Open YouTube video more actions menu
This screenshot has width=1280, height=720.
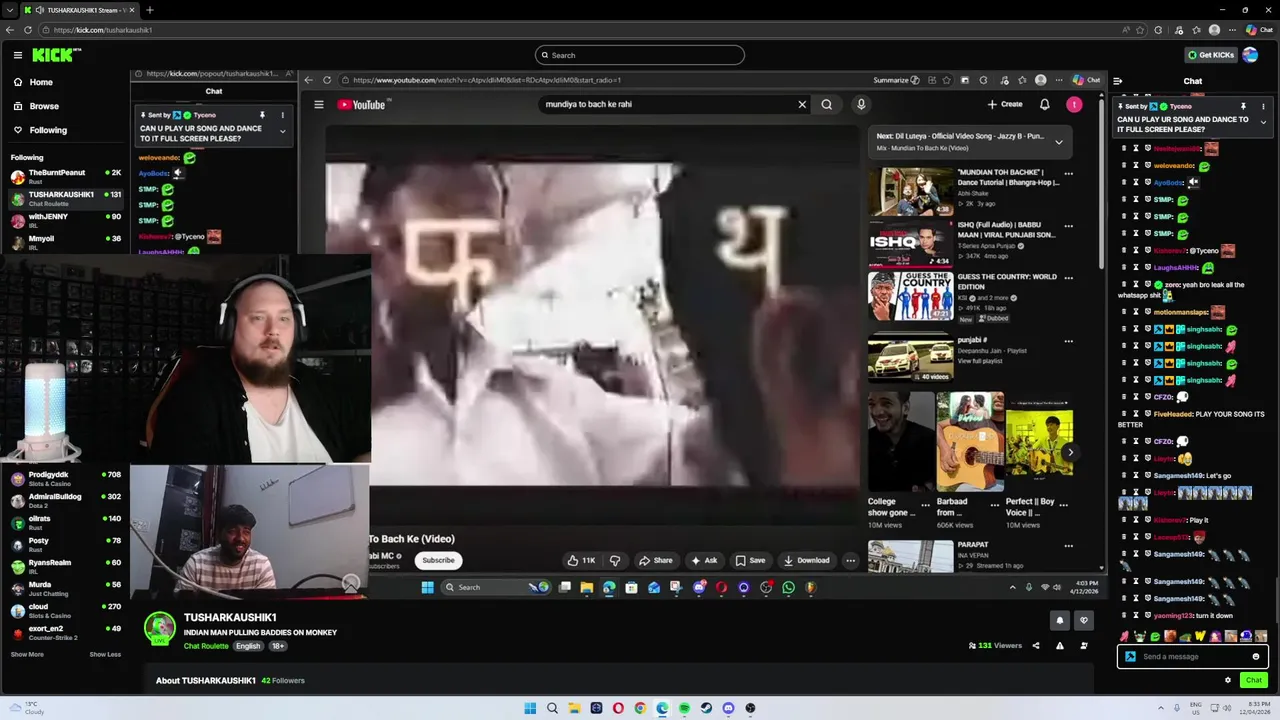[x=851, y=560]
